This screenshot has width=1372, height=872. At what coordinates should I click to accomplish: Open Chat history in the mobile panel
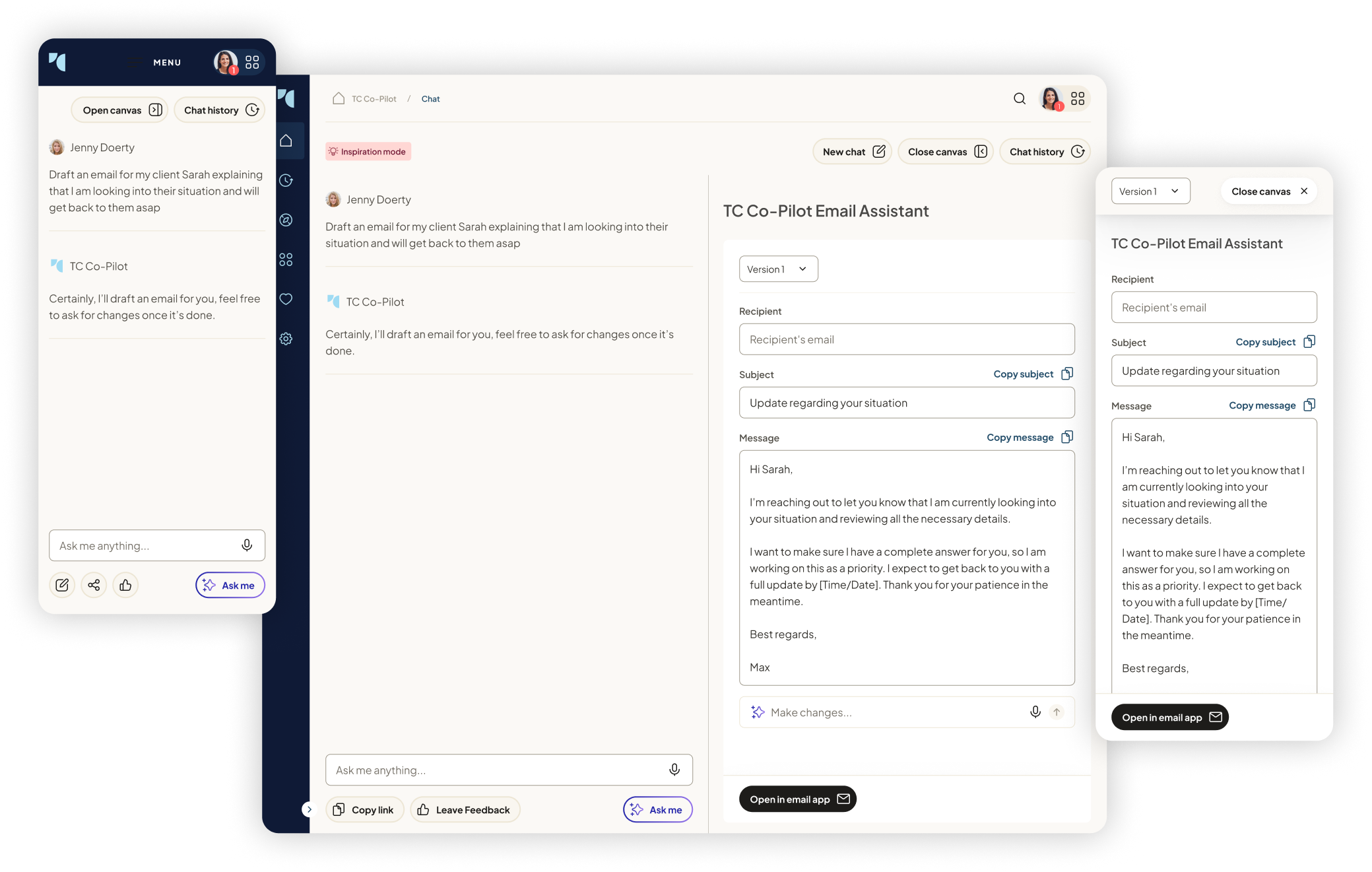point(220,110)
